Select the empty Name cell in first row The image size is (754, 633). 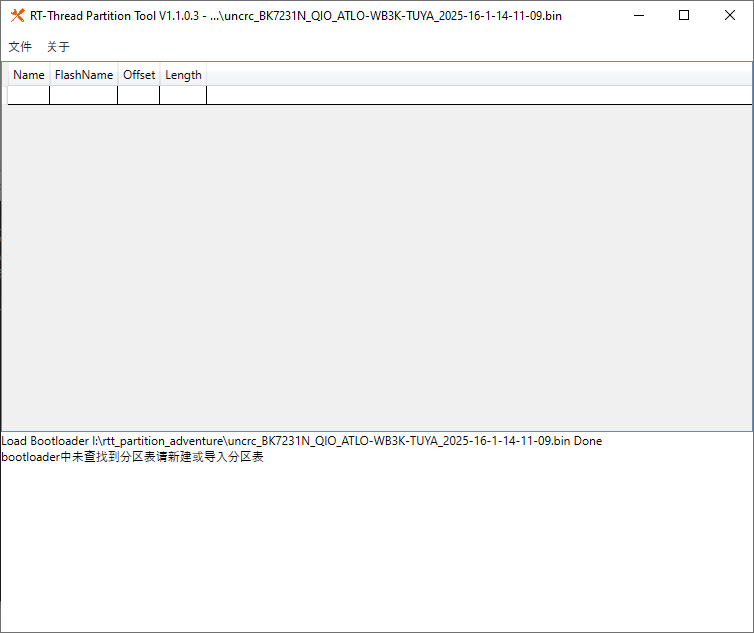click(x=29, y=95)
